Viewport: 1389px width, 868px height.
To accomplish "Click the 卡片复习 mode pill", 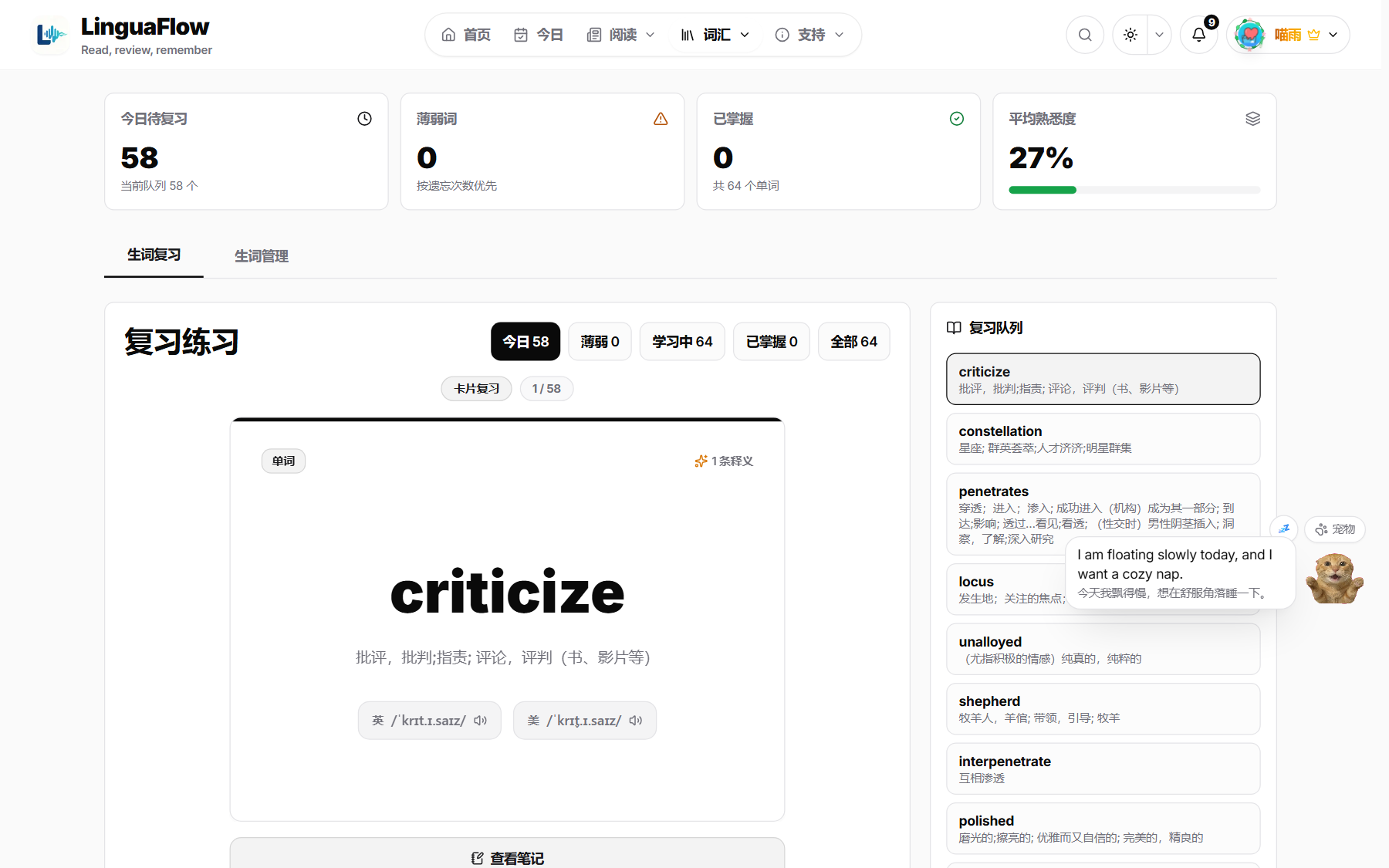I will pos(476,389).
